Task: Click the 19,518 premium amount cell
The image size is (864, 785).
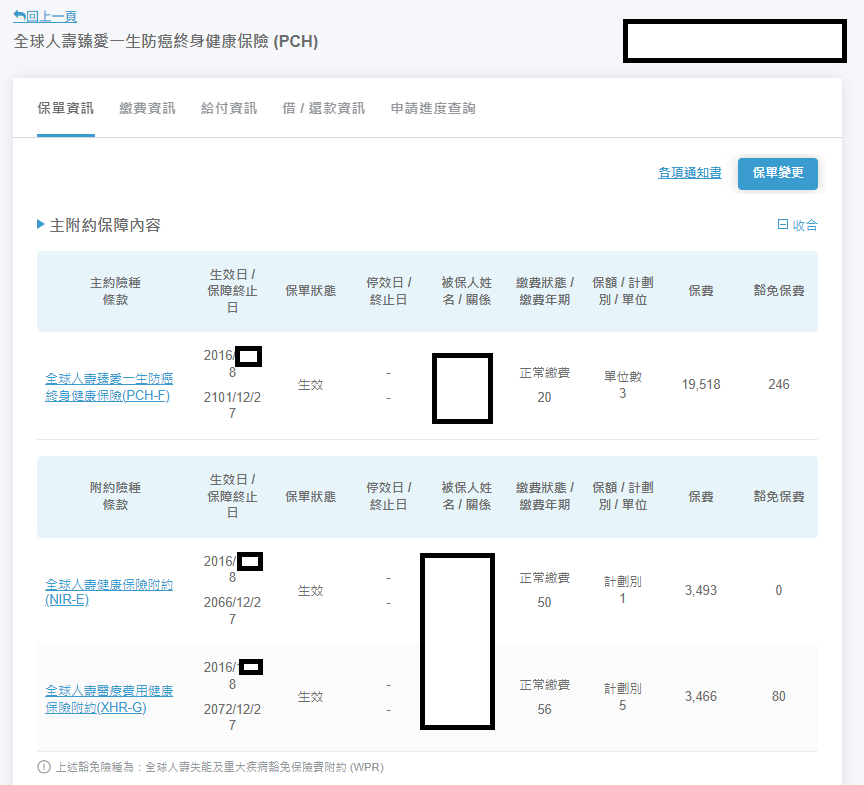Action: pyautogui.click(x=701, y=385)
